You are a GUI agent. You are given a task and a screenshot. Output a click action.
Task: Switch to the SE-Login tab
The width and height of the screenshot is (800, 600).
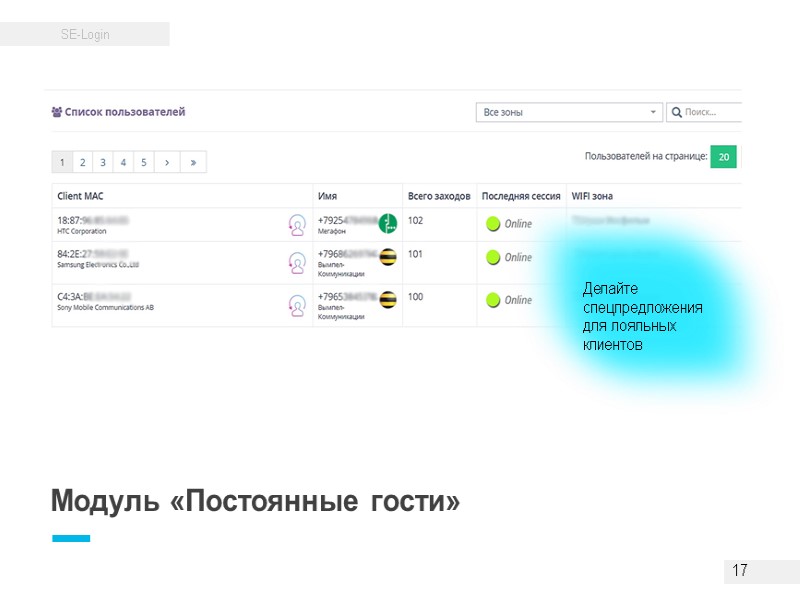coord(85,33)
